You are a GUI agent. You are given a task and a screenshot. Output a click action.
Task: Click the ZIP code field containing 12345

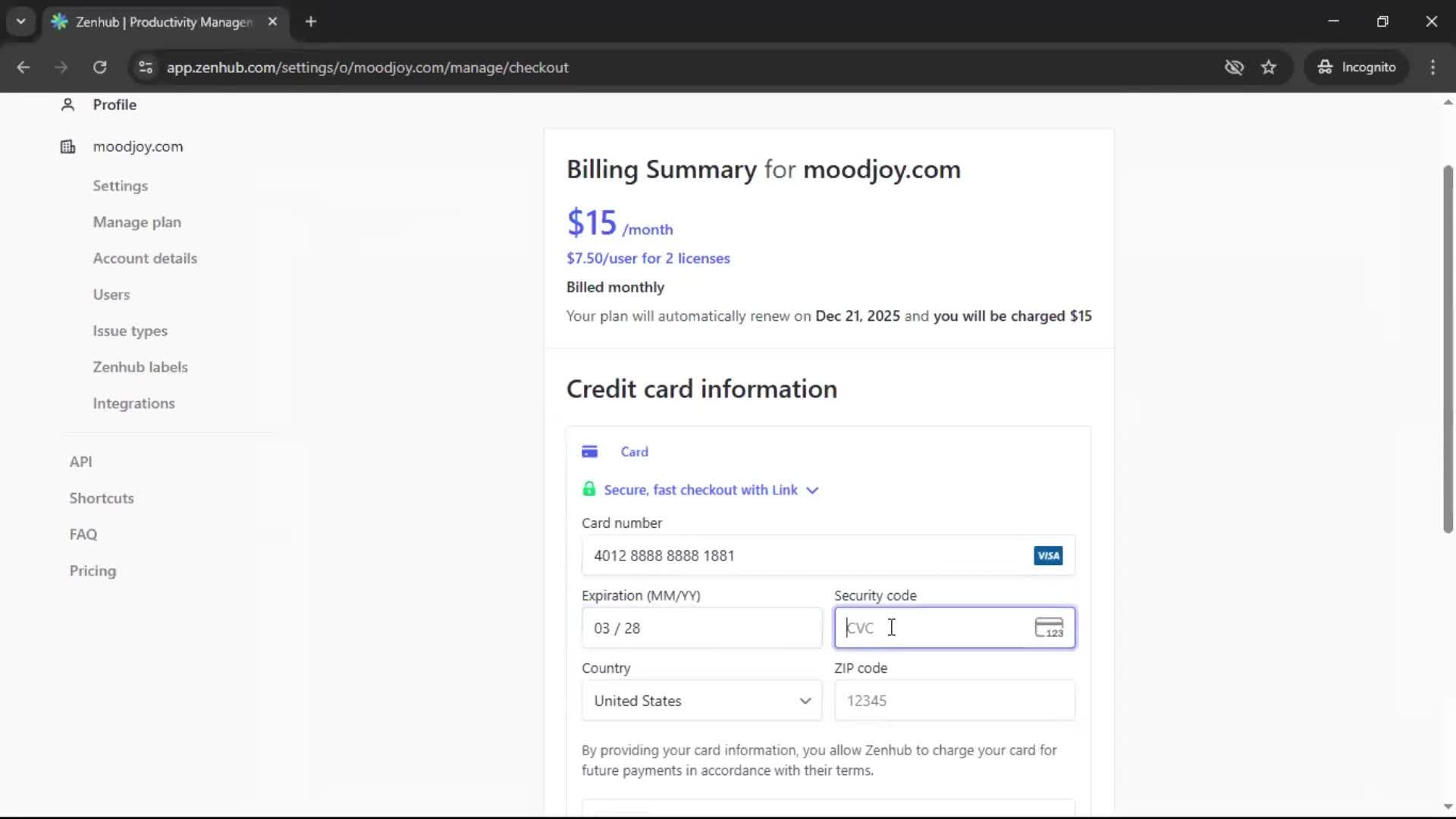click(x=953, y=701)
